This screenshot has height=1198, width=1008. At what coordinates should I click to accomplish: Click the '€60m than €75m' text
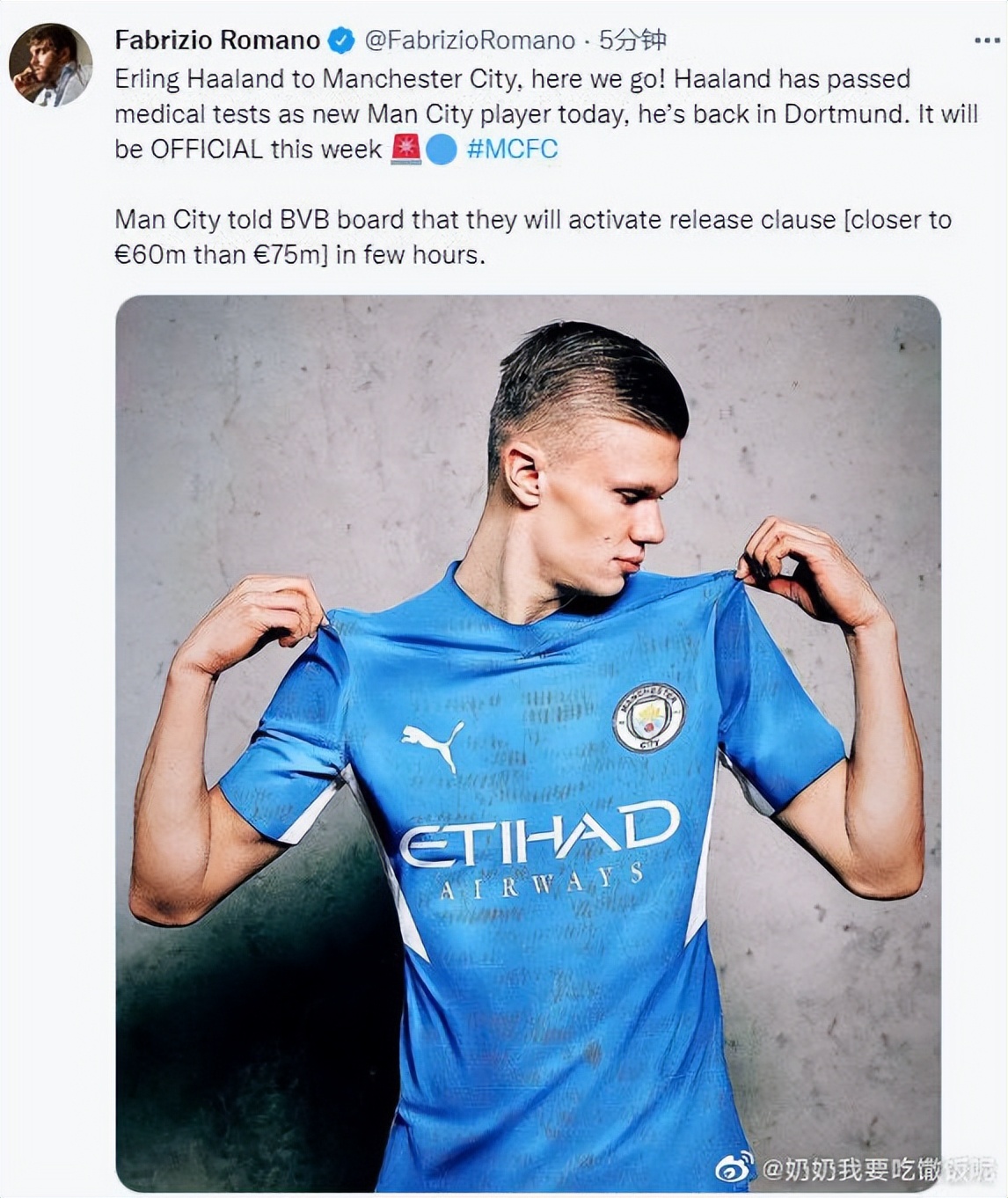[x=221, y=255]
